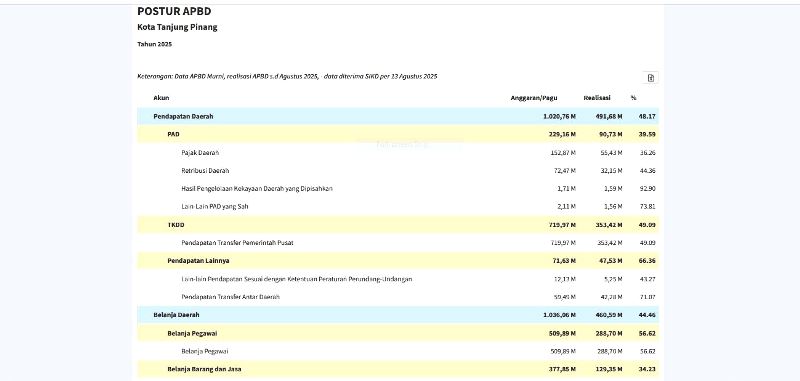Click Pendapatan Lainnya realization 47,53 M
Screen dimensions: 800x381
610,261
